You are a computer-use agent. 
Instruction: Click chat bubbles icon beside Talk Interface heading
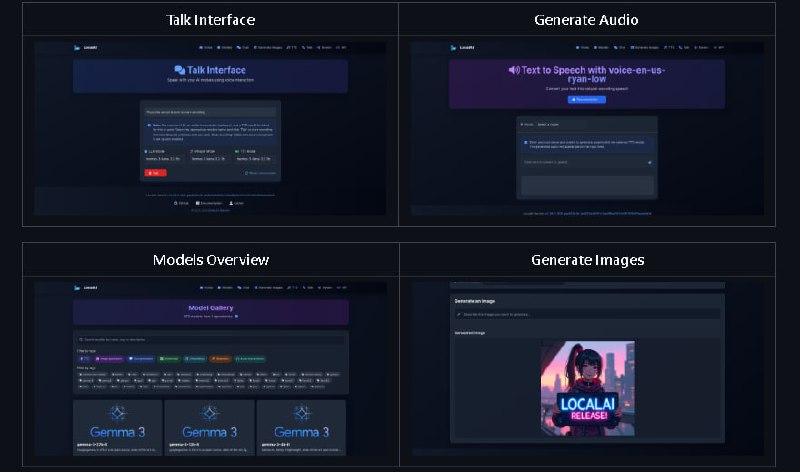179,70
